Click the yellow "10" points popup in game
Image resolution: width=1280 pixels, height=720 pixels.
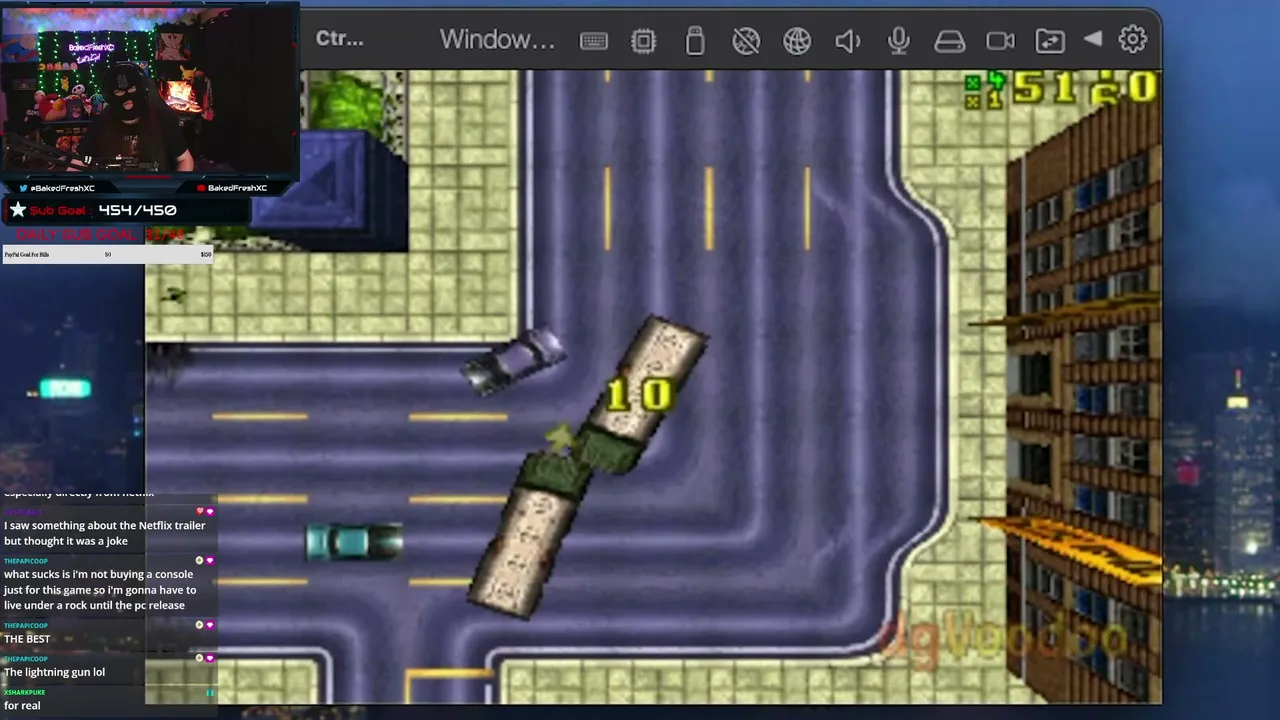coord(639,394)
